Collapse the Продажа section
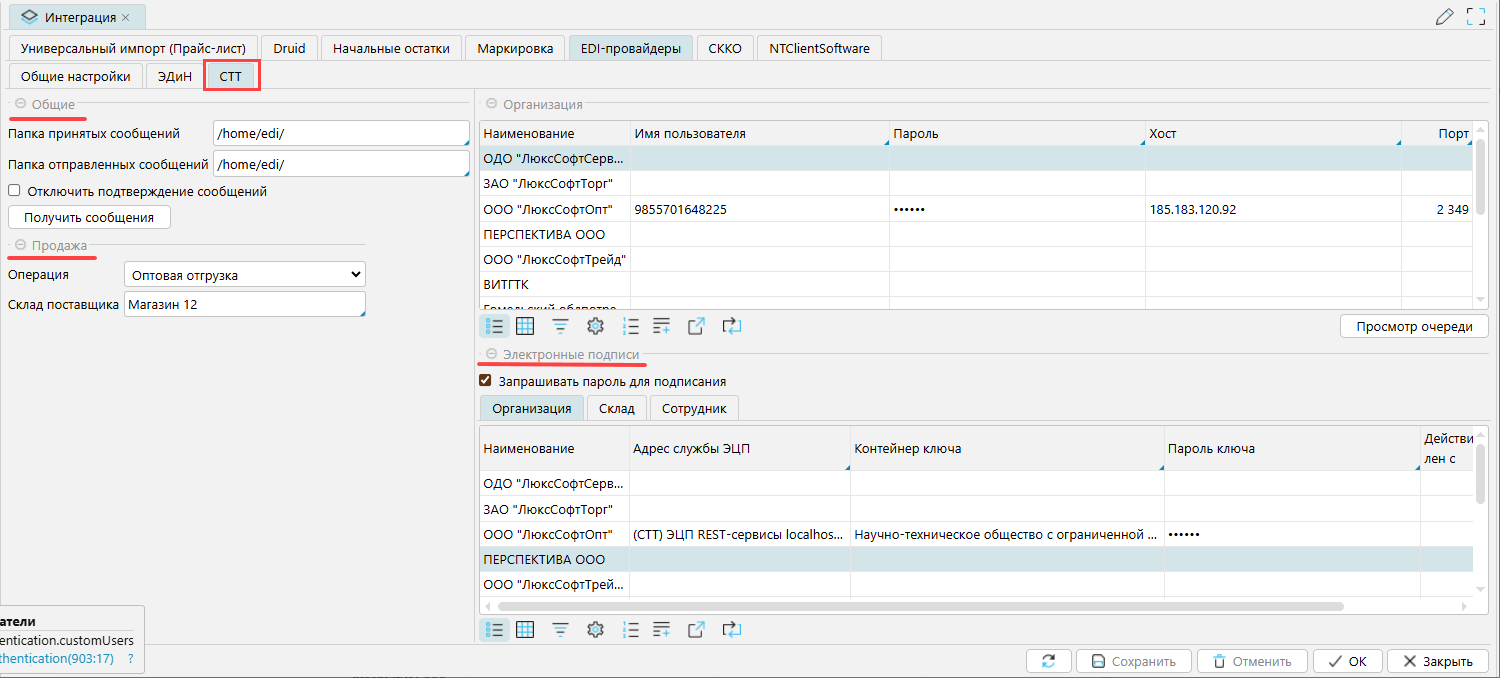 tap(20, 245)
